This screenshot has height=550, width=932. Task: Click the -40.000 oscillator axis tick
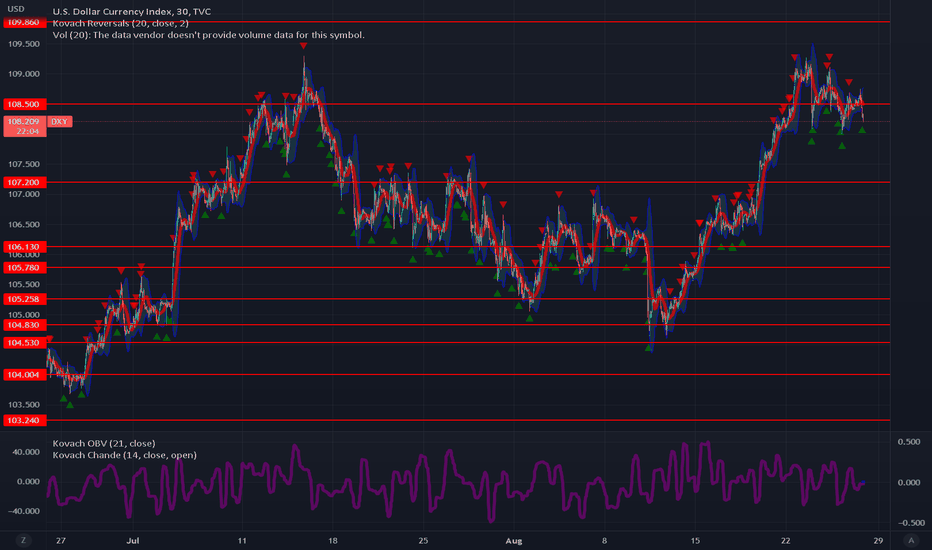click(x=25, y=511)
